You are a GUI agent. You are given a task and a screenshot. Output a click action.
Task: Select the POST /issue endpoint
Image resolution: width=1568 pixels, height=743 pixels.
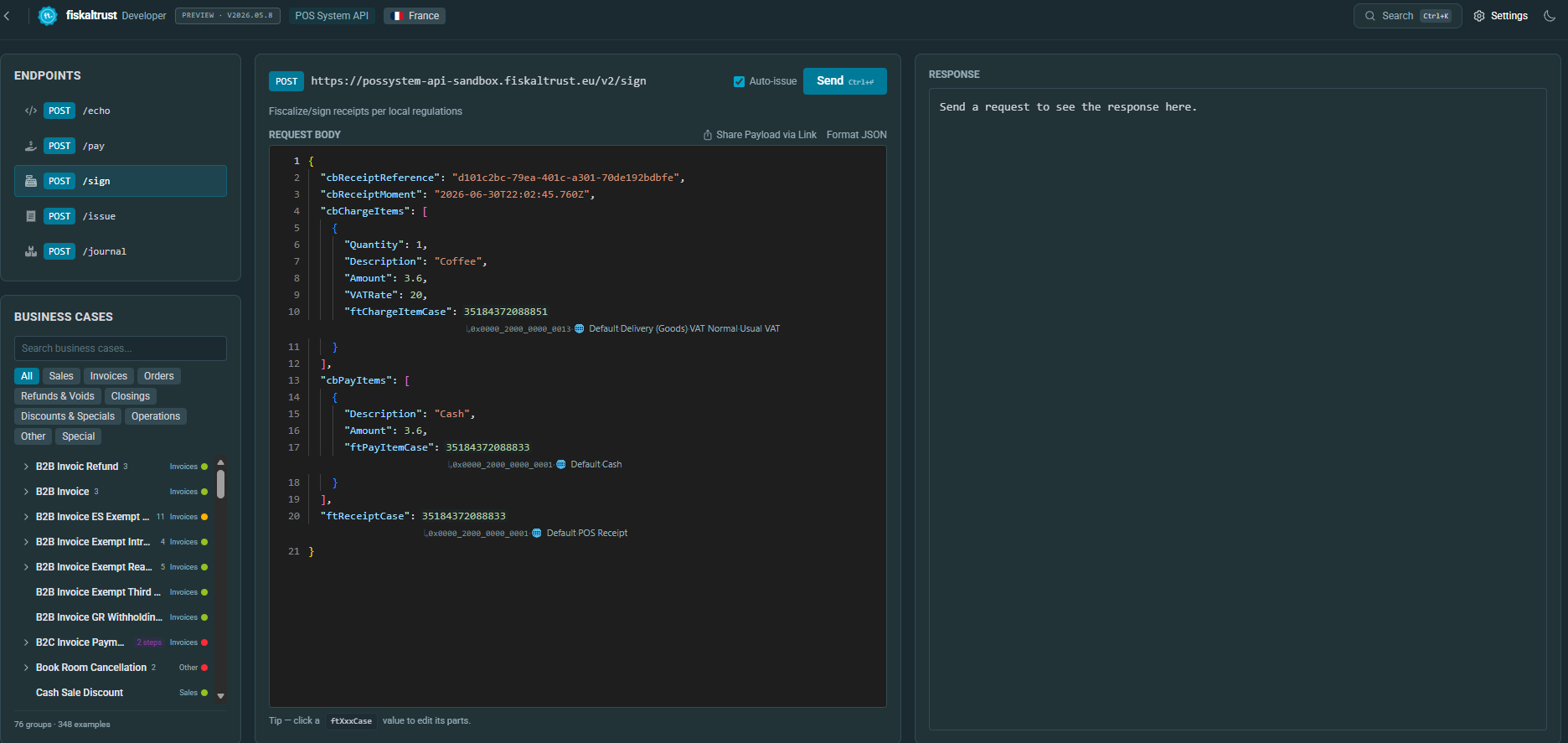[121, 216]
